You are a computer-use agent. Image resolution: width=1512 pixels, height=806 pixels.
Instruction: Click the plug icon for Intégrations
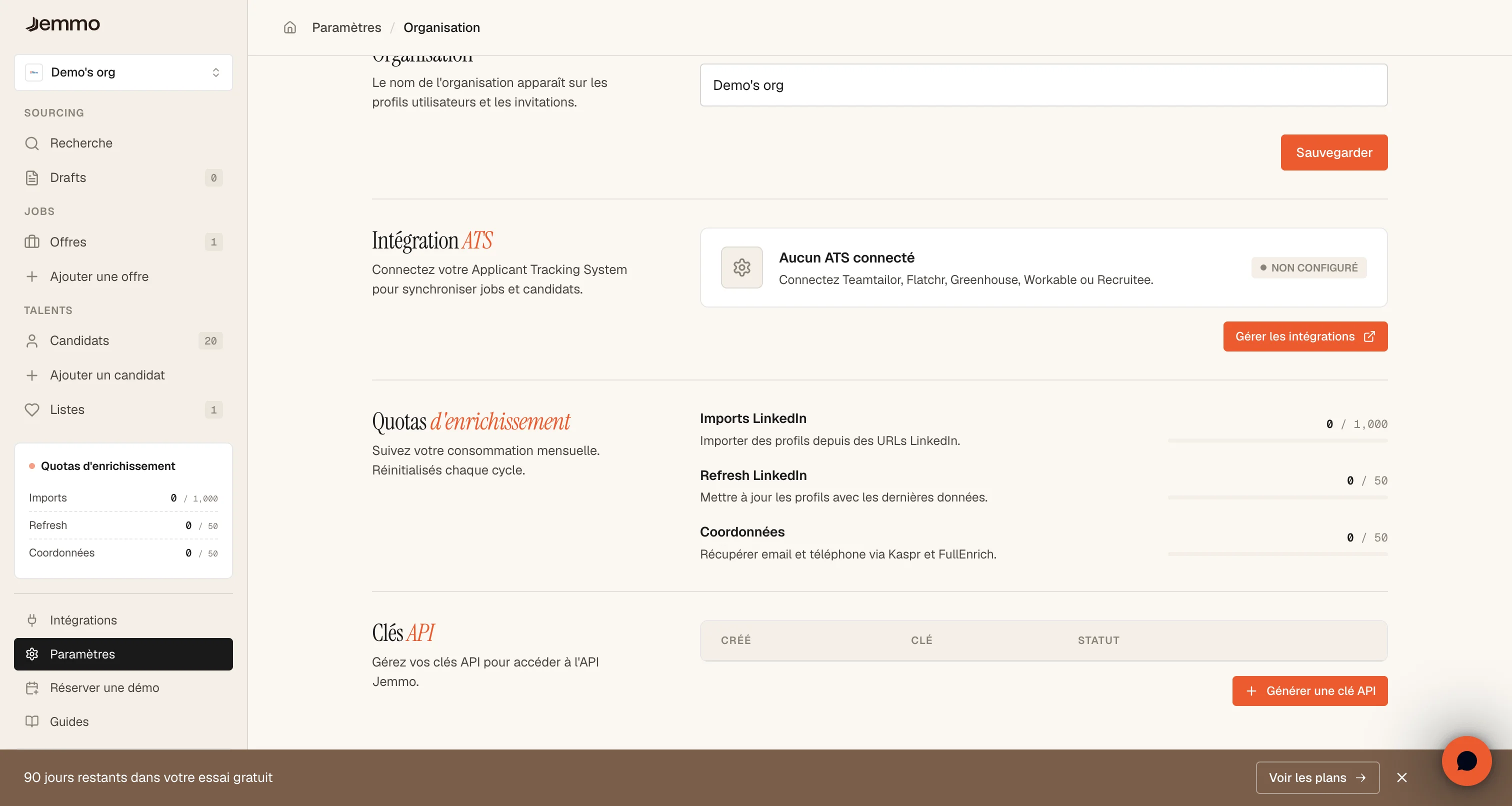(32, 620)
